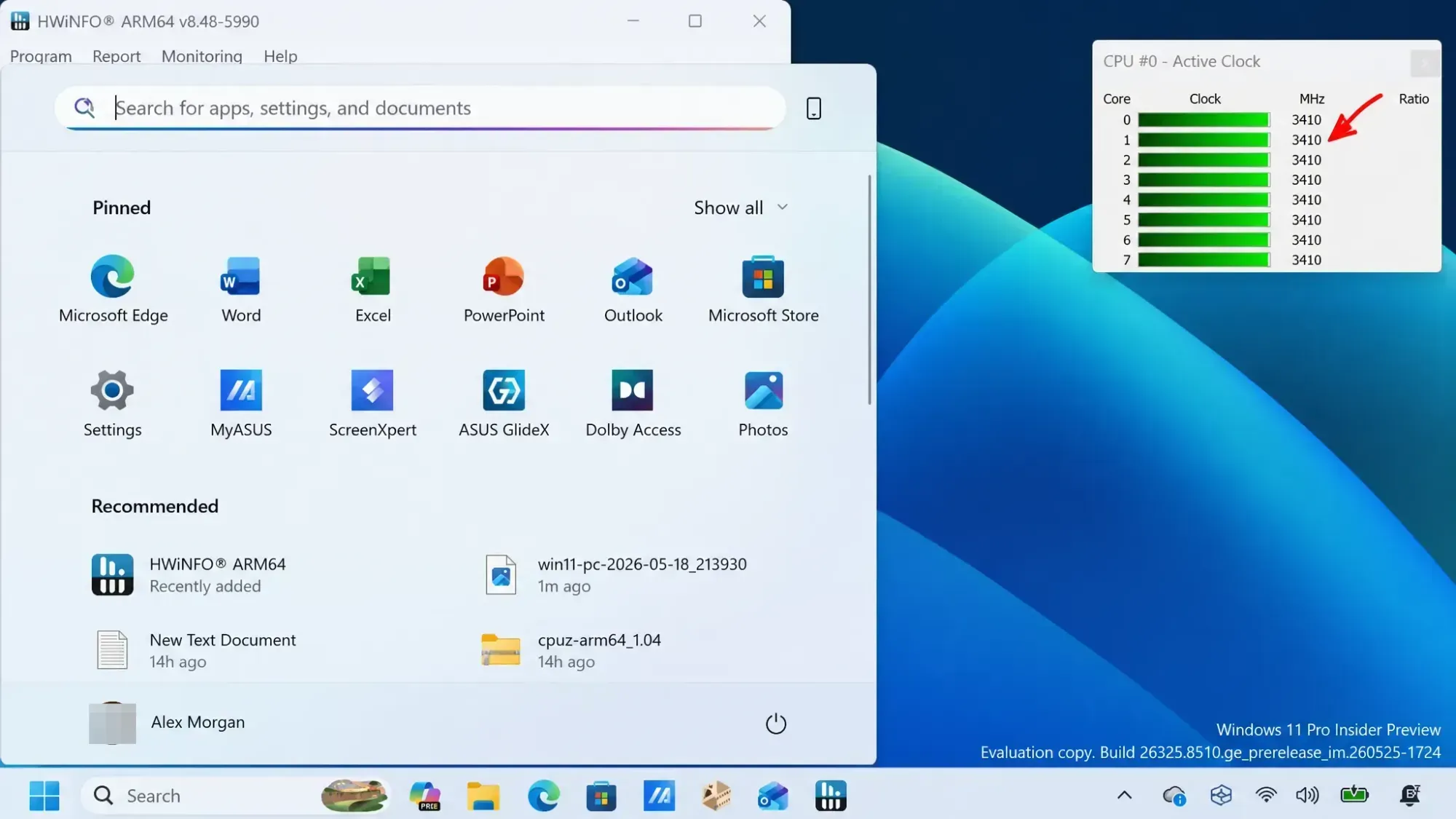Screen dimensions: 1456x819
Task: Maximize the HWiNFO window
Action: pos(695,21)
